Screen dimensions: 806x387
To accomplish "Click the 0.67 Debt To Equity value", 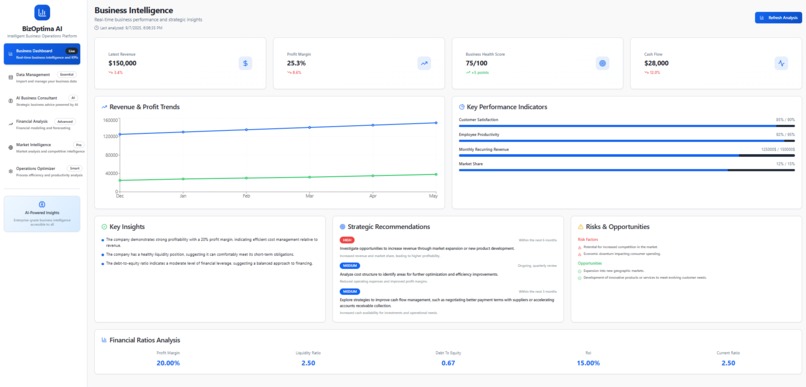I will point(448,363).
